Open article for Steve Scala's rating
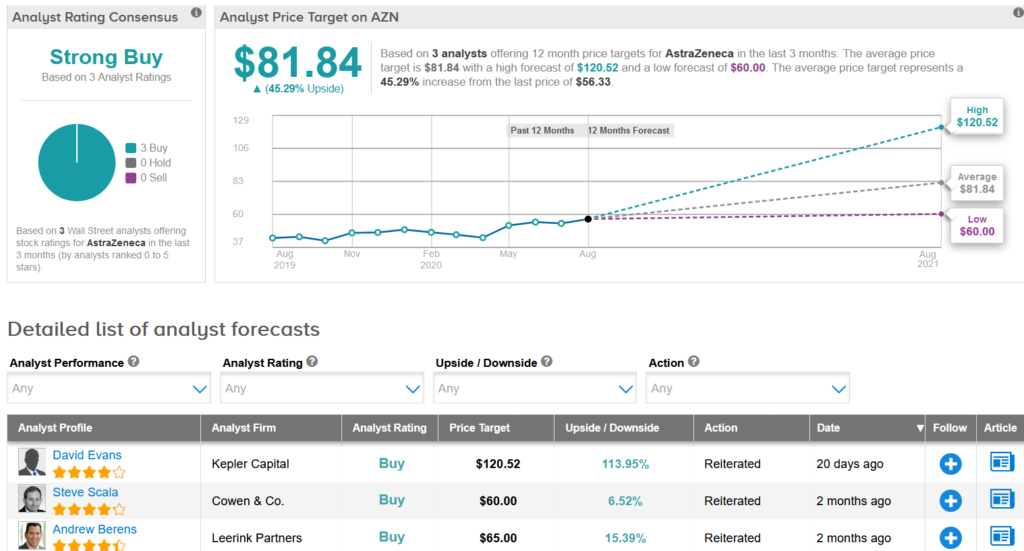The image size is (1024, 551). click(1000, 500)
